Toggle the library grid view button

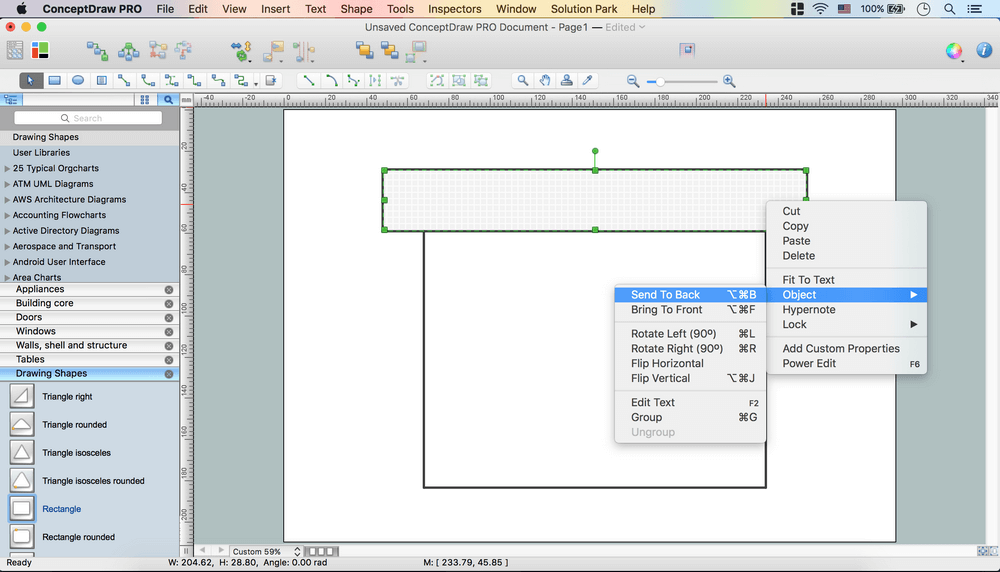point(145,99)
